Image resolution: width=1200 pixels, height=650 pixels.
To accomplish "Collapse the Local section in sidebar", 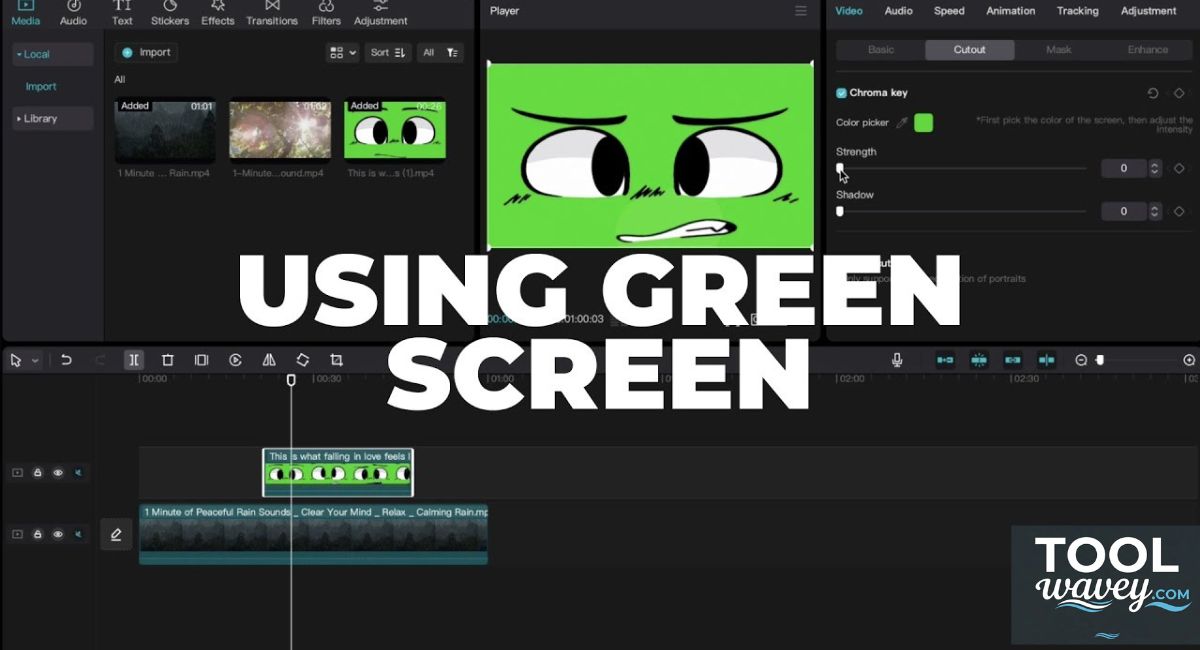I will 53,54.
